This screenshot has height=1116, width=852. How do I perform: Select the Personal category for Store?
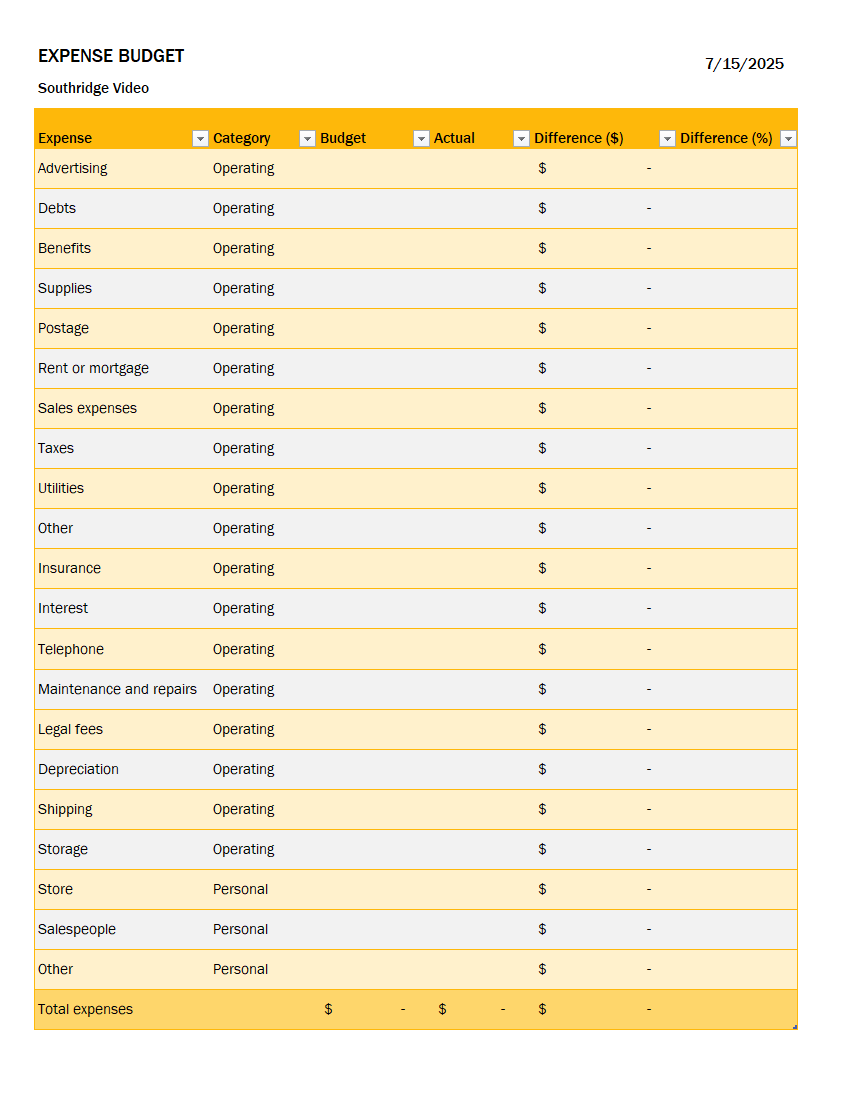(x=240, y=889)
